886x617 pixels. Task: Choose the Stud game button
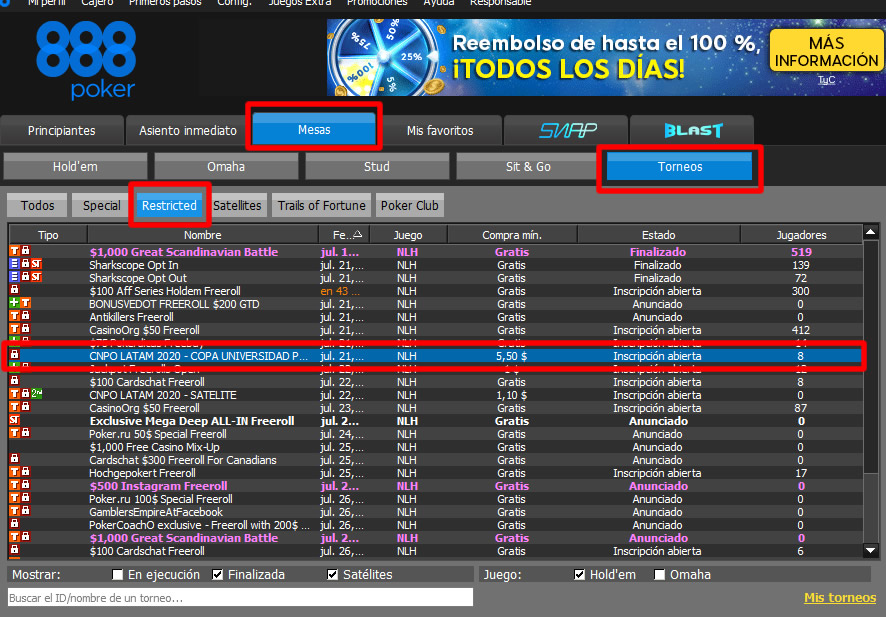tap(377, 167)
